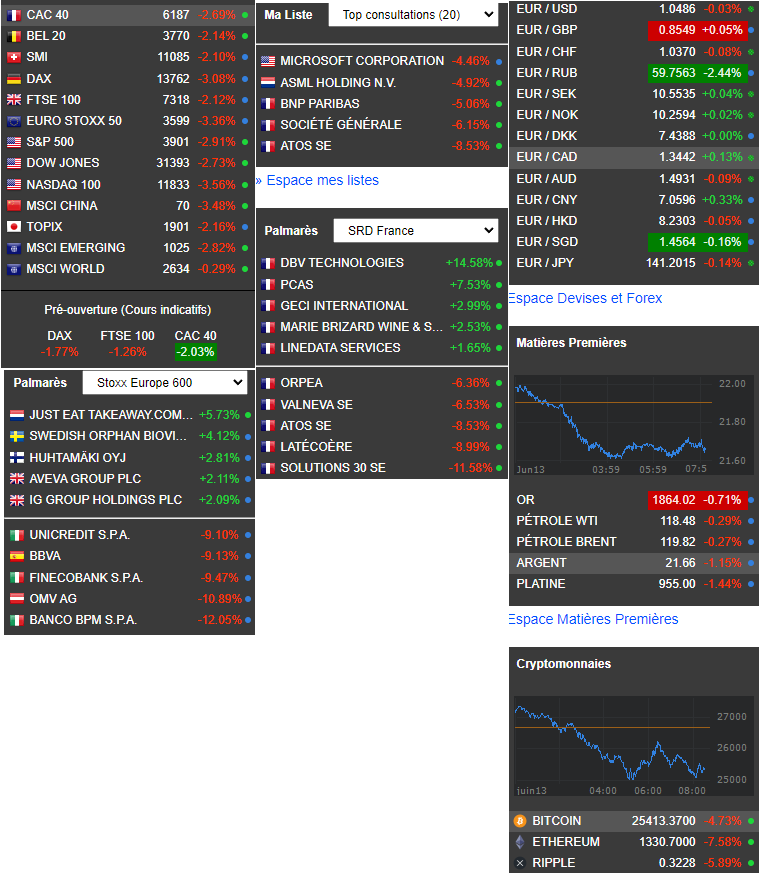Select the MSCI WORLD index row
Screen dimensions: 761x873
(127, 269)
